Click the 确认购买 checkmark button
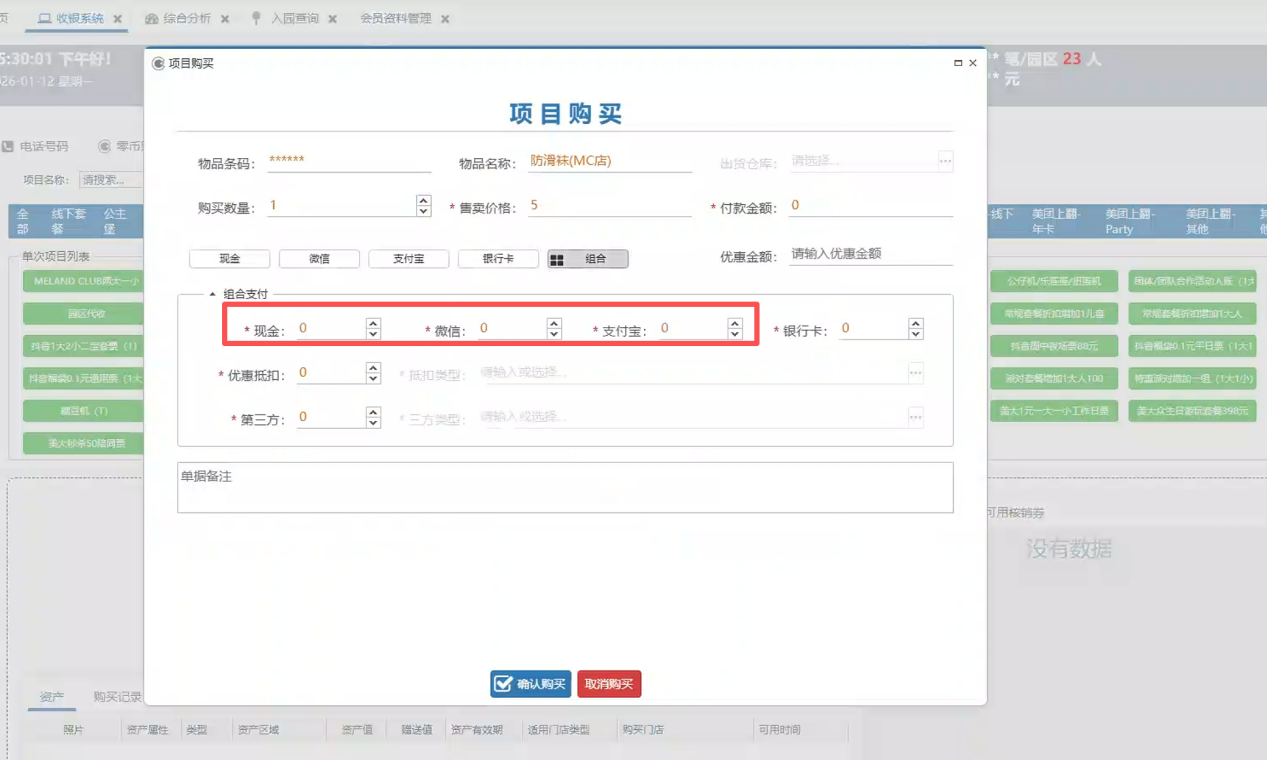The width and height of the screenshot is (1267, 760). (x=531, y=684)
